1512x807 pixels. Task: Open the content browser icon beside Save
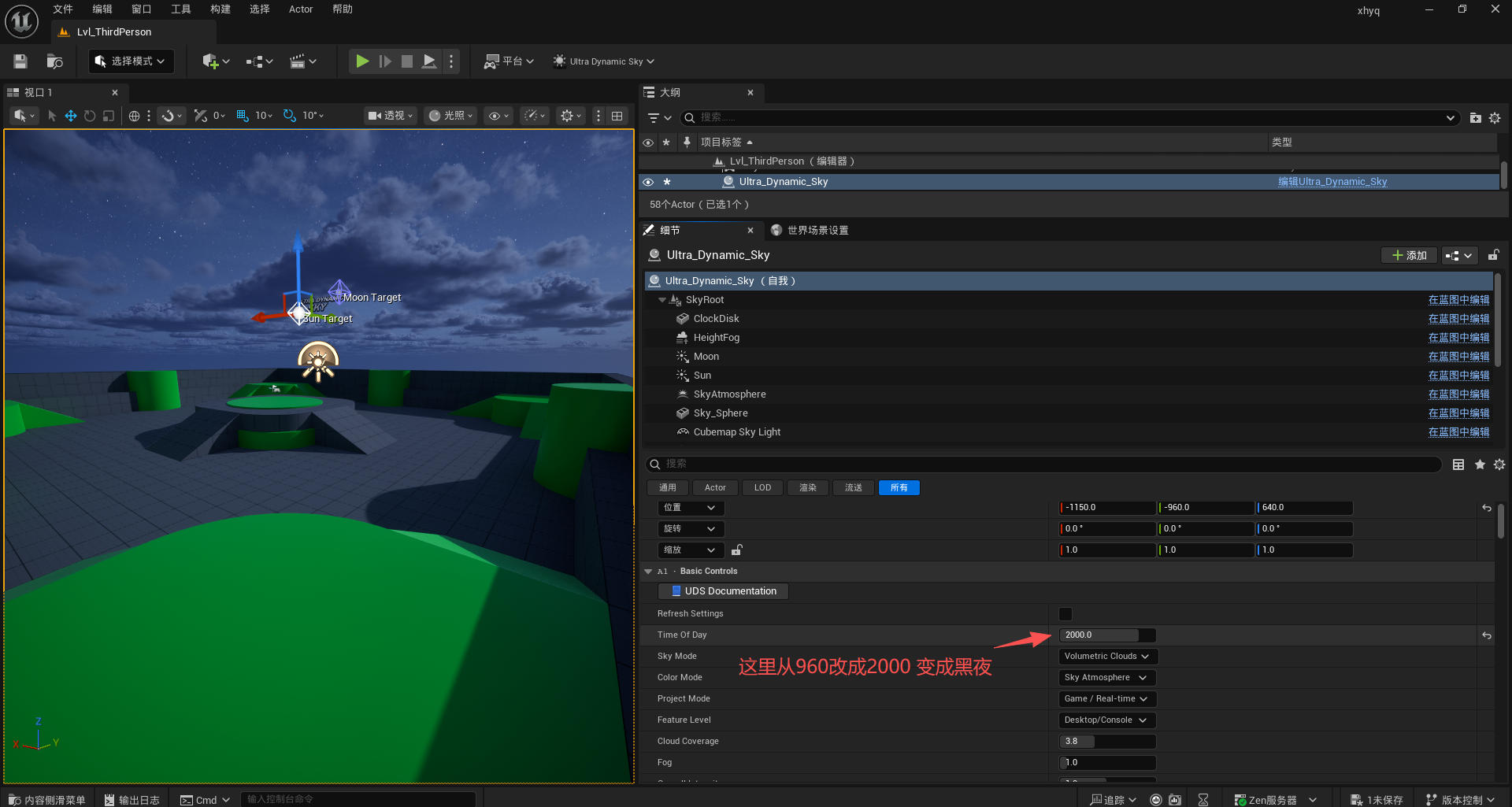pos(54,61)
